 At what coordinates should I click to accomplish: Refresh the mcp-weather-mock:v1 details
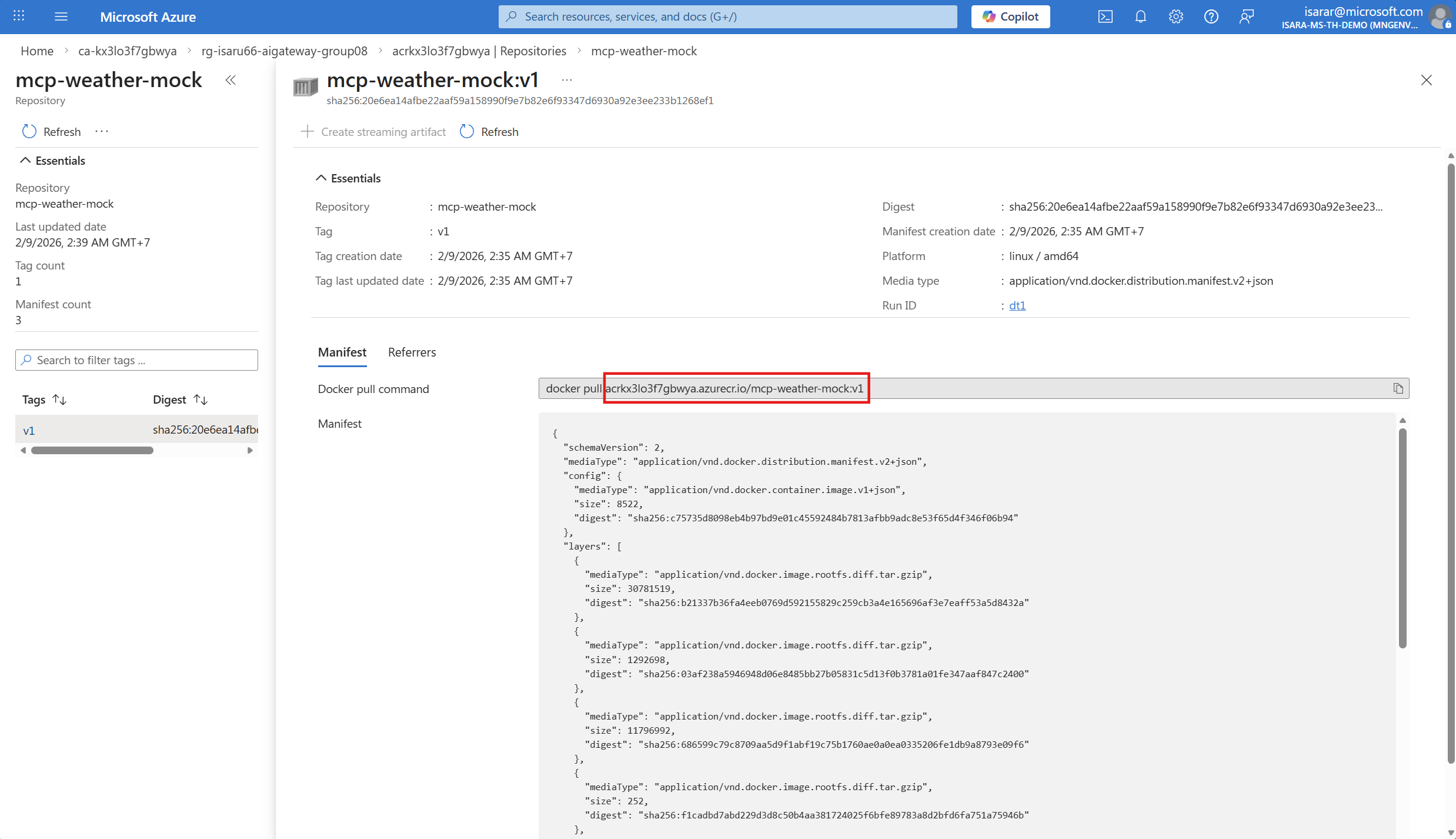tap(489, 132)
